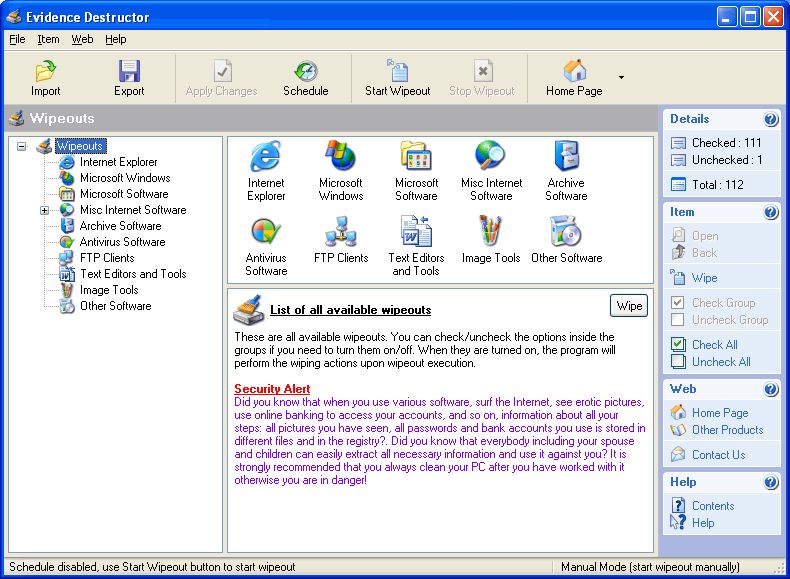
Task: Click the Security Alert heading link
Action: point(272,389)
